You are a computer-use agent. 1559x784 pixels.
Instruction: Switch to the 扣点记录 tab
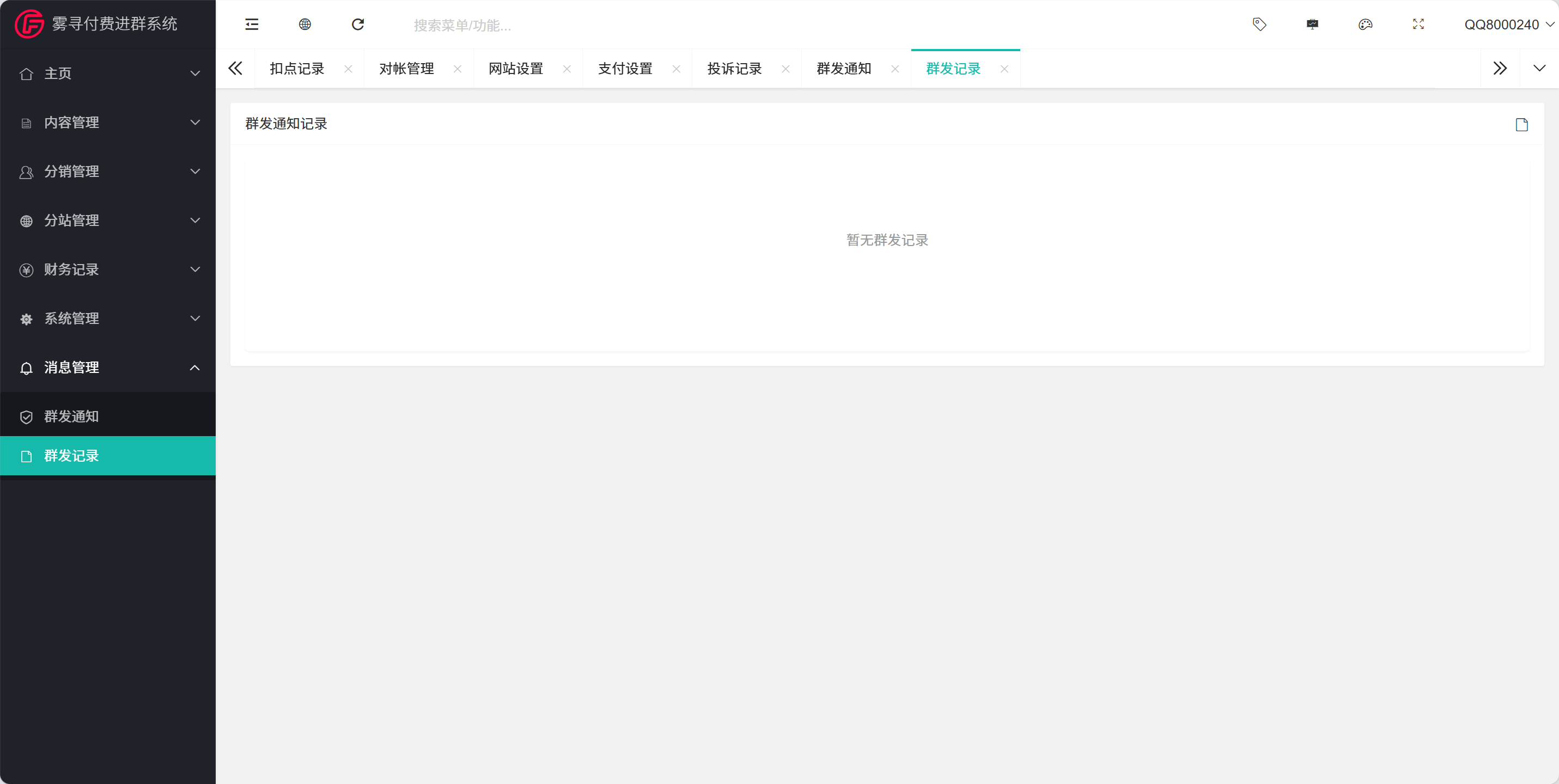pyautogui.click(x=297, y=69)
